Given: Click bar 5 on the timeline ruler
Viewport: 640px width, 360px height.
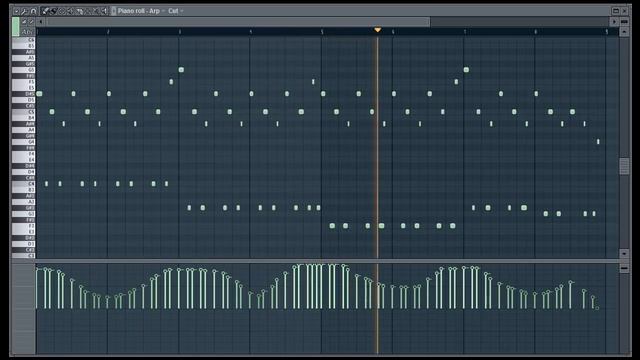Looking at the screenshot, I should 322,31.
